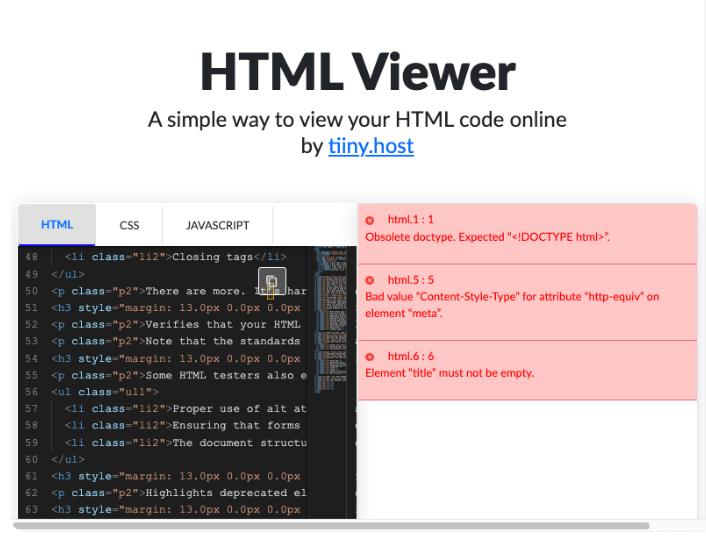Click error icon beside html.5 : 5
Screen dimensions: 706x542
click(370, 280)
